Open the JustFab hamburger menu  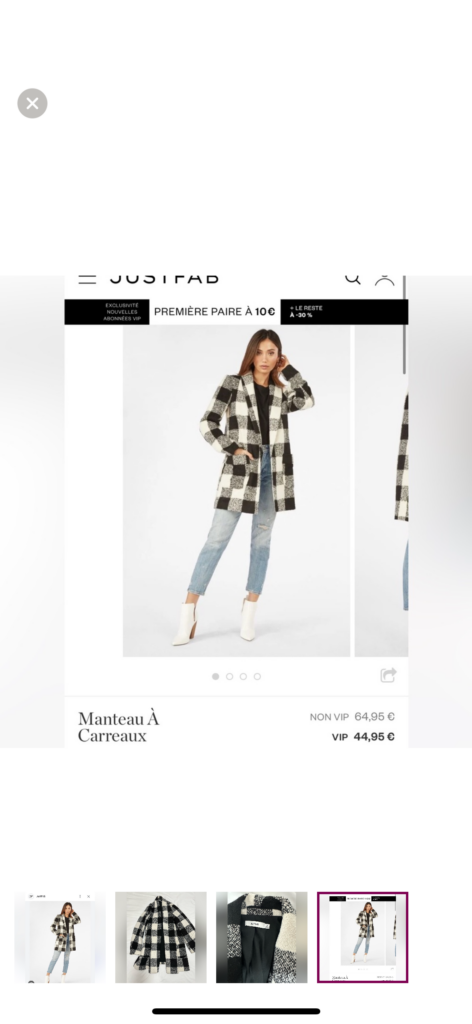[87, 280]
